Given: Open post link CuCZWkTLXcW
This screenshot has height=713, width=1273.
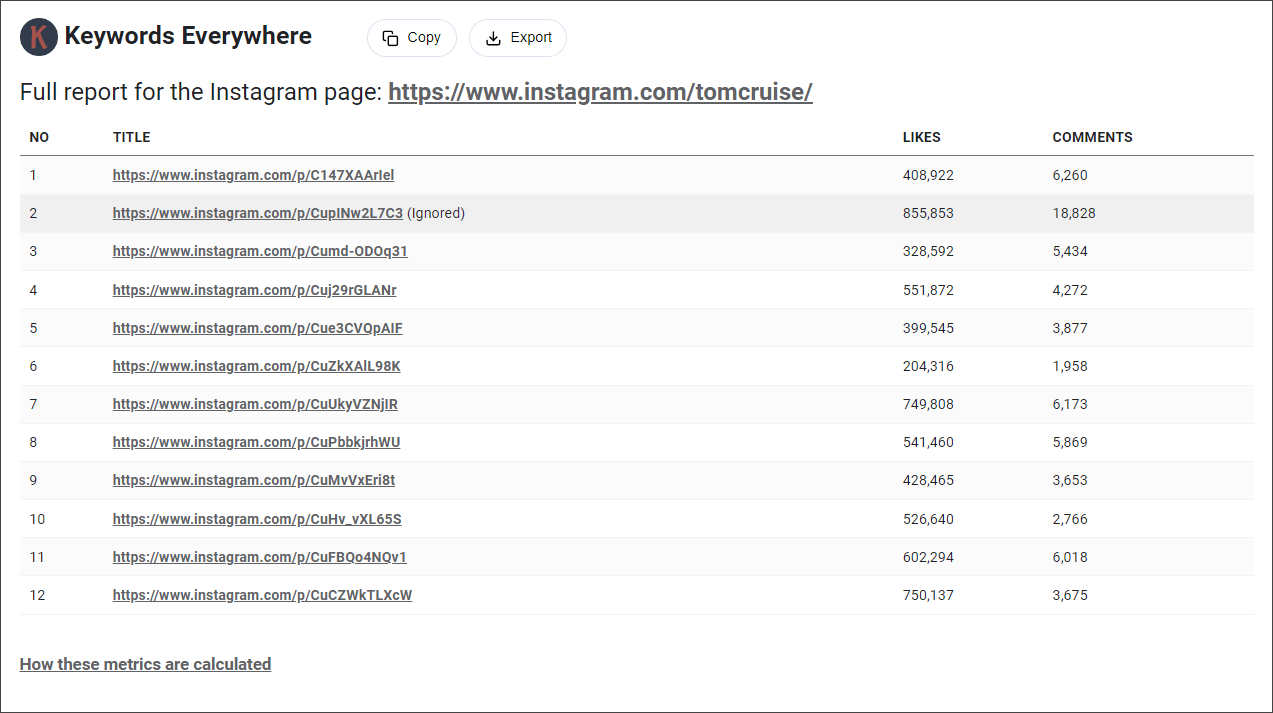Looking at the screenshot, I should (262, 595).
